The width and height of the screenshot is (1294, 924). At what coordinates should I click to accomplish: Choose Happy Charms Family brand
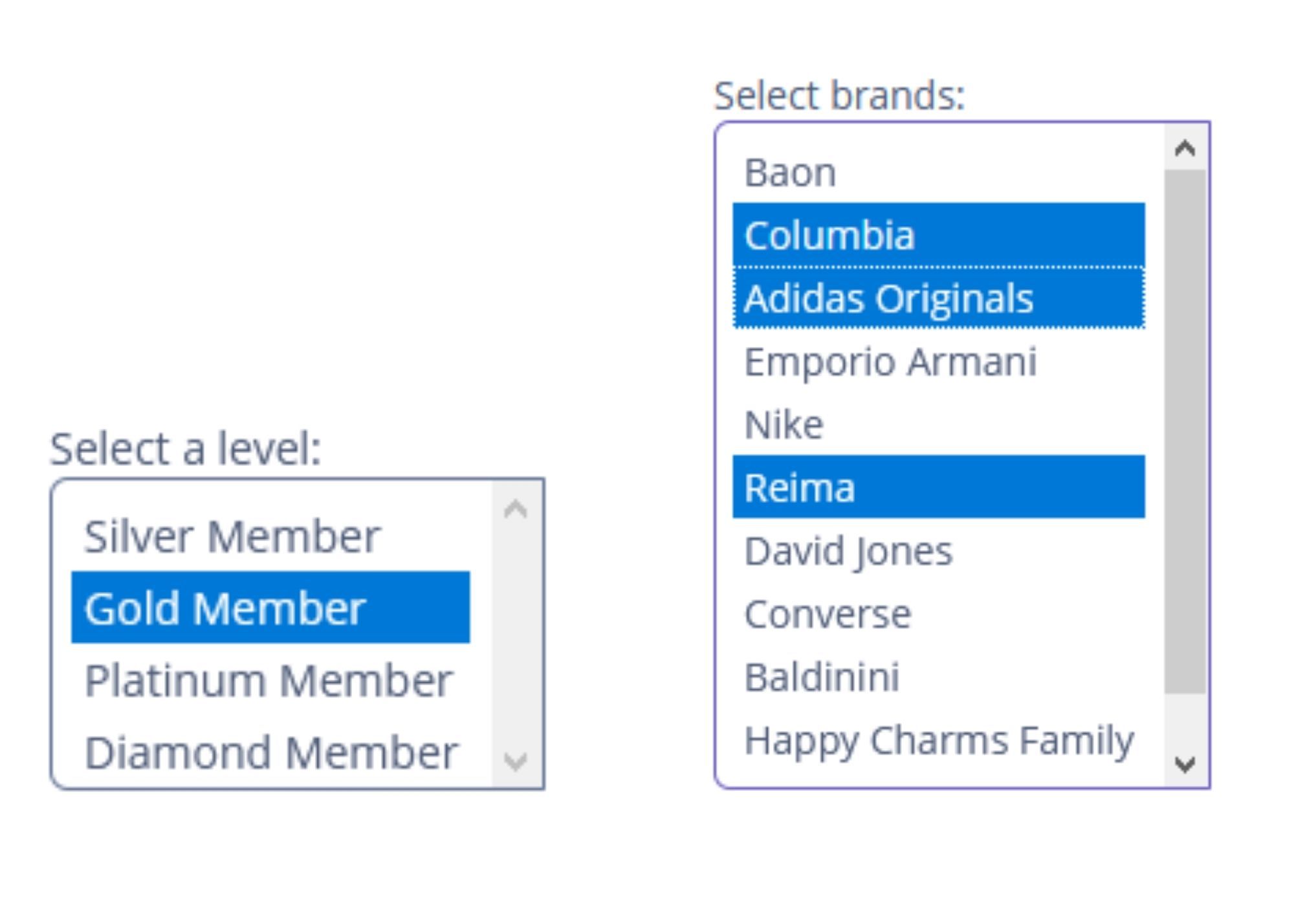939,739
